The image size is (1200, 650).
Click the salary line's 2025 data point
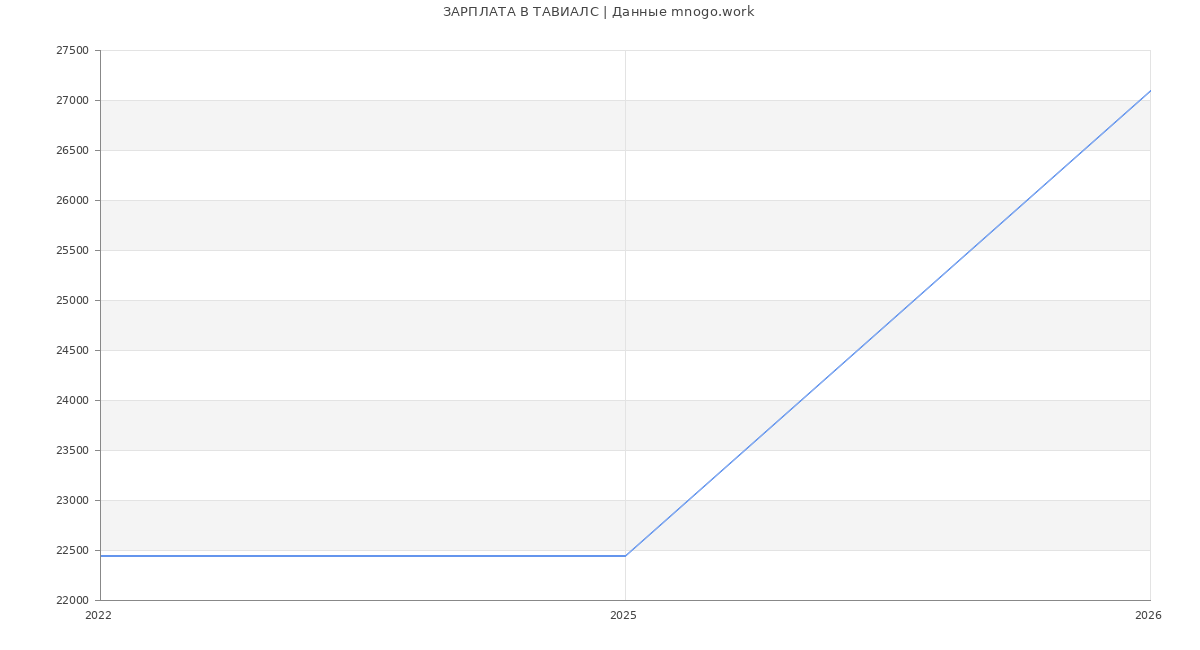[625, 556]
